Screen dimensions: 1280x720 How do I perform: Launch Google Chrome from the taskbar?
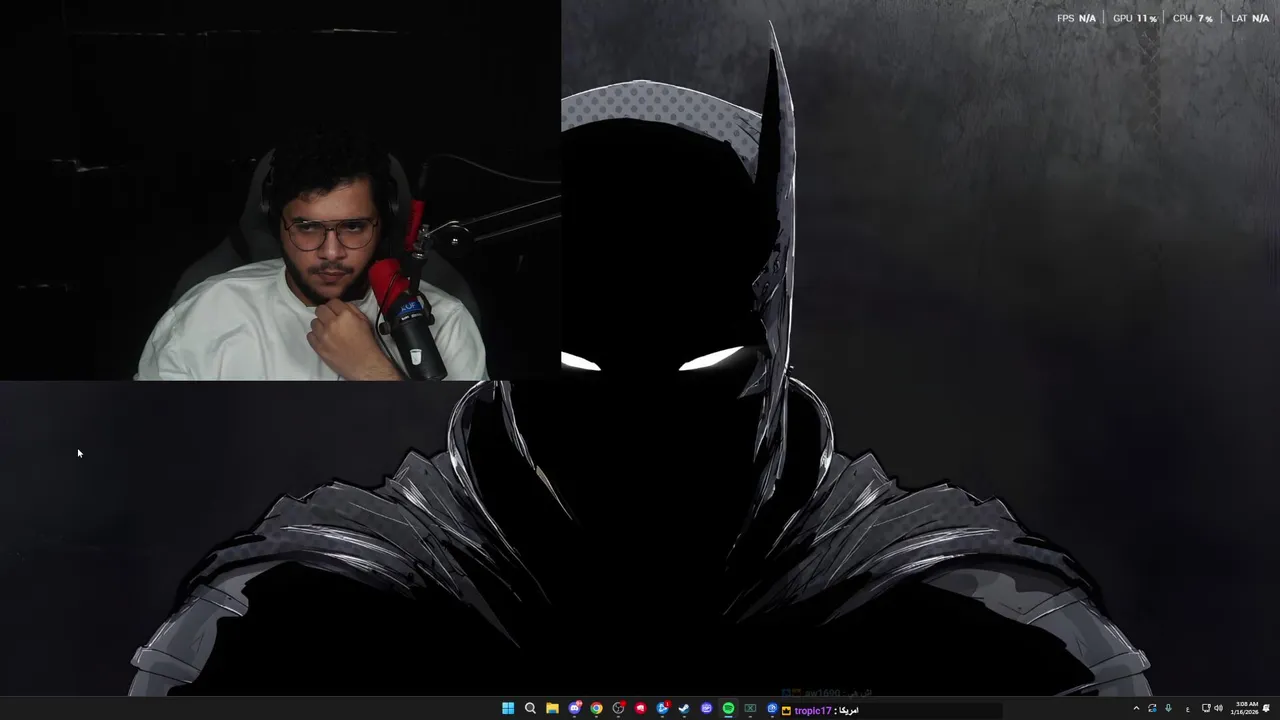point(596,709)
